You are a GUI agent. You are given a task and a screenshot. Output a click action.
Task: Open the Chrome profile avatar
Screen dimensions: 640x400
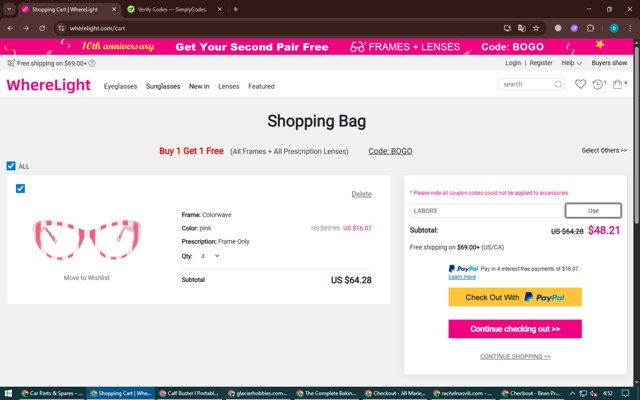(x=614, y=28)
